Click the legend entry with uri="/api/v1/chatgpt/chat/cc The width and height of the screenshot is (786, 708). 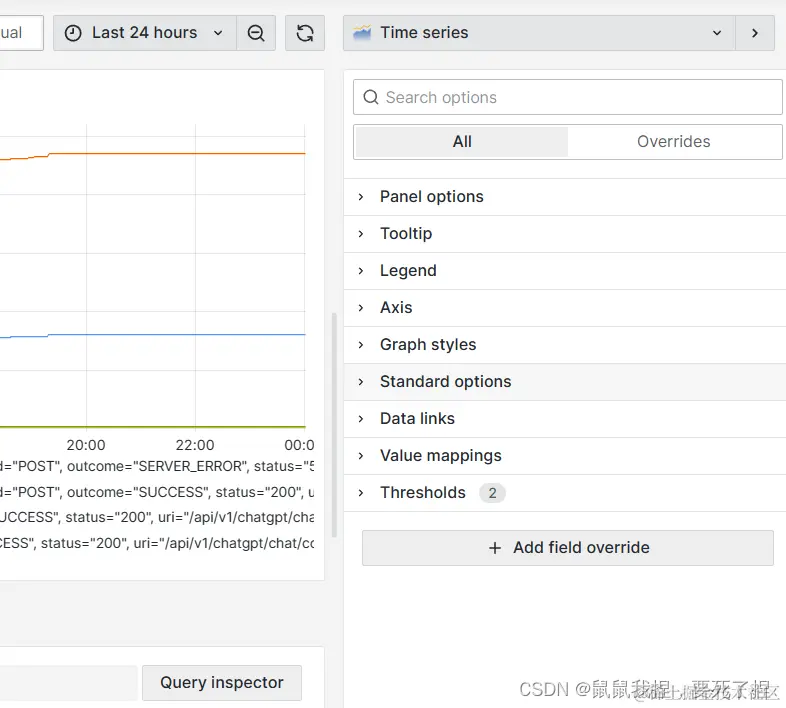(x=157, y=544)
